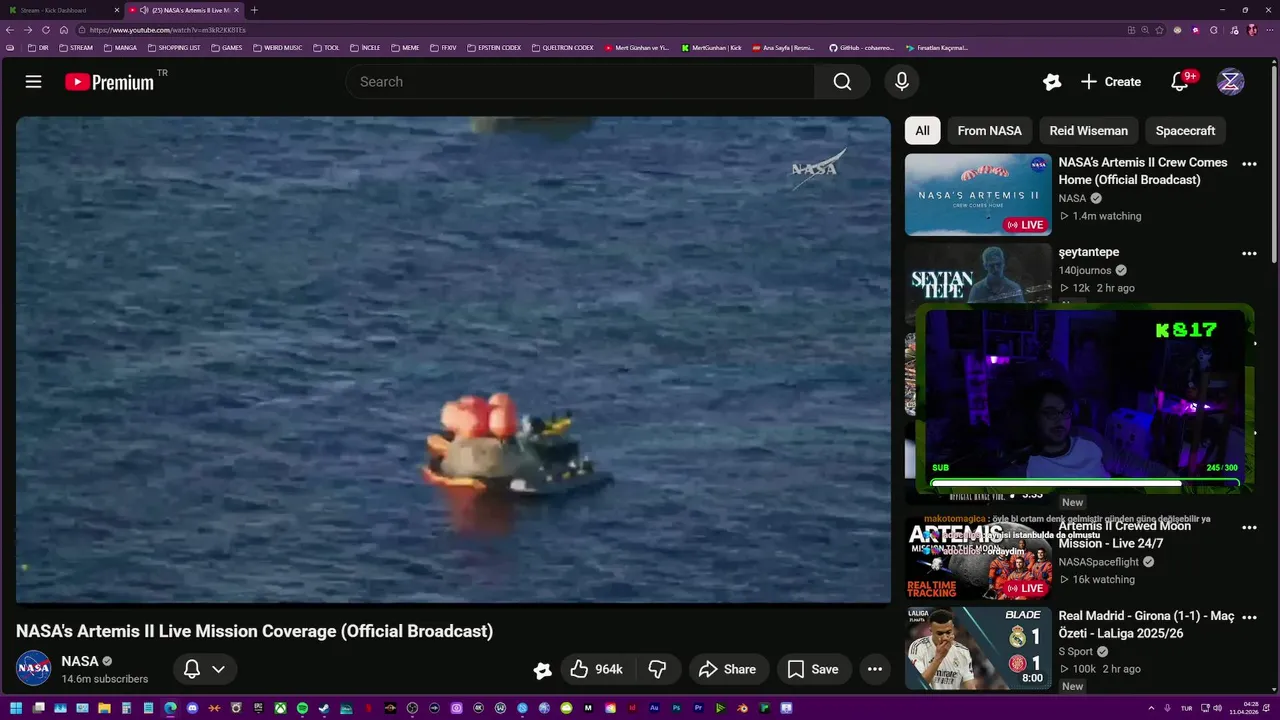The height and width of the screenshot is (720, 1280).
Task: Click '16k watching' text
Action: pyautogui.click(x=1103, y=579)
